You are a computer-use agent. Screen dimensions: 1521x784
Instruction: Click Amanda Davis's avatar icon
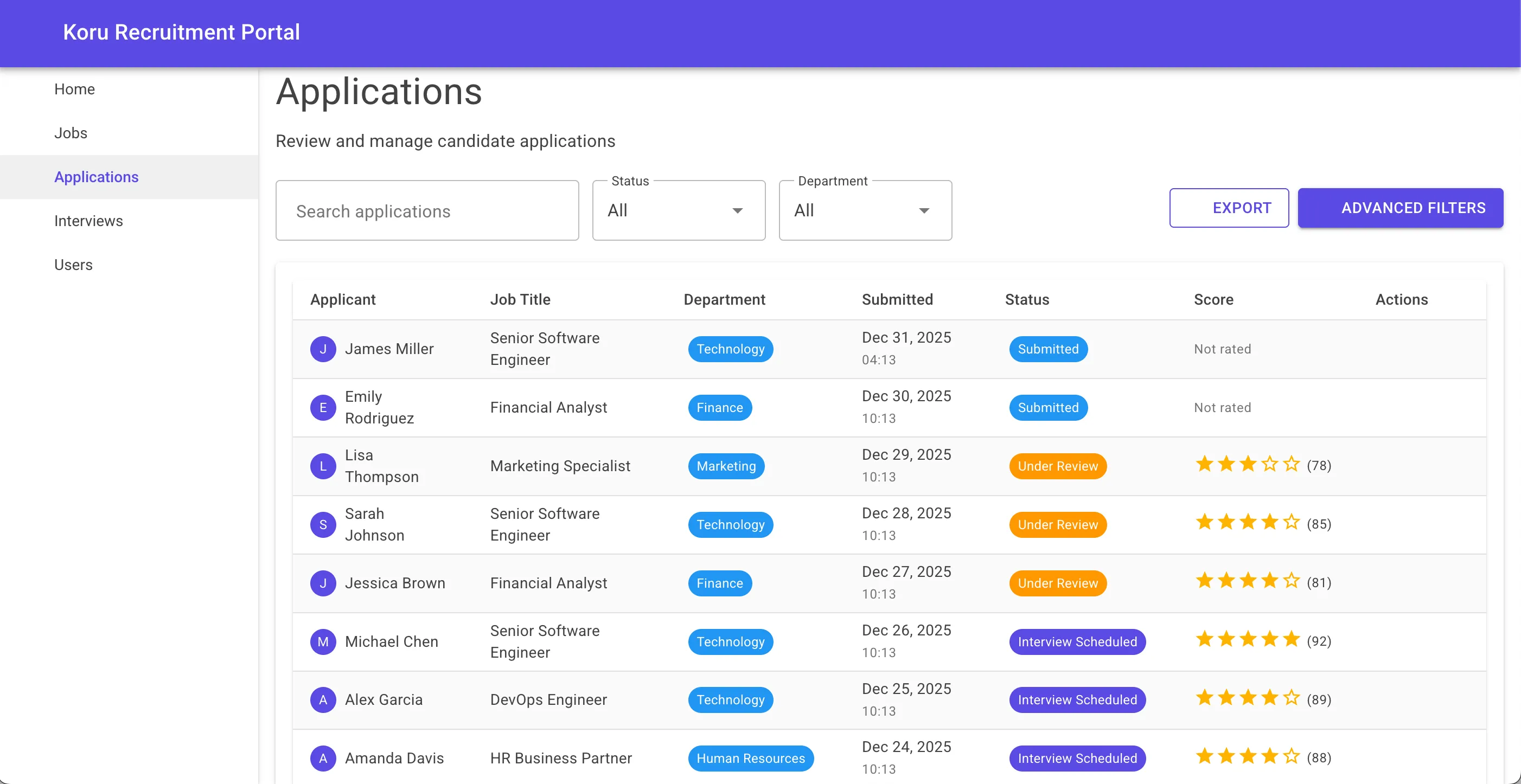tap(323, 758)
